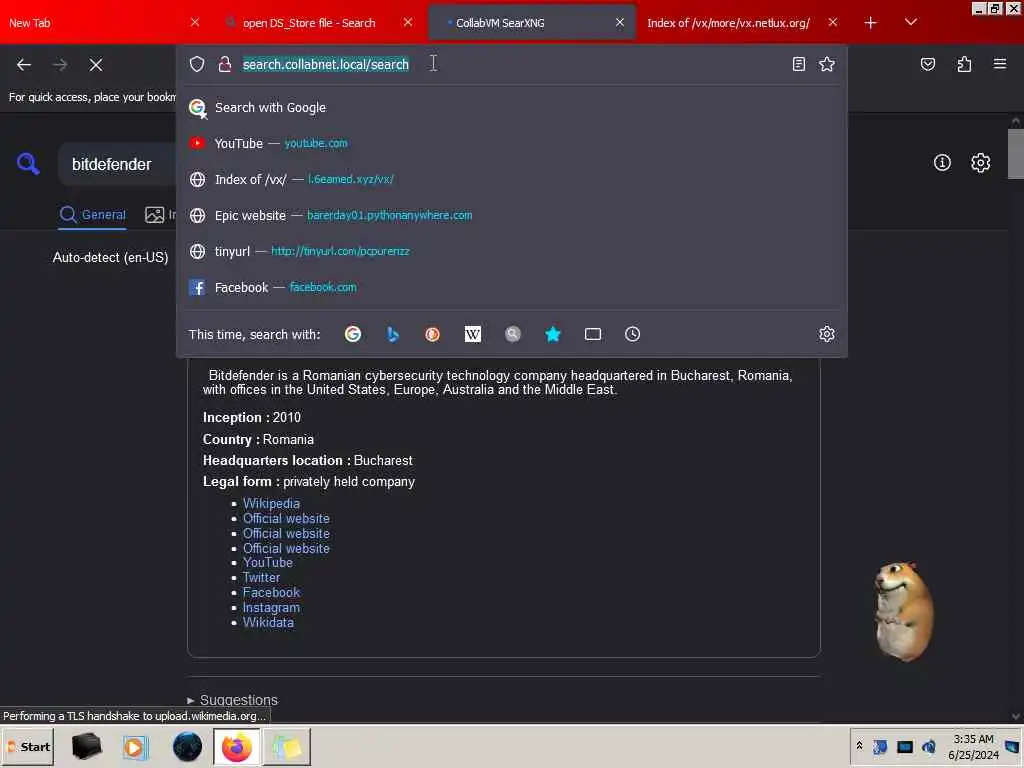Open SearXNG about info icon
Image resolution: width=1024 pixels, height=768 pixels.
942,163
